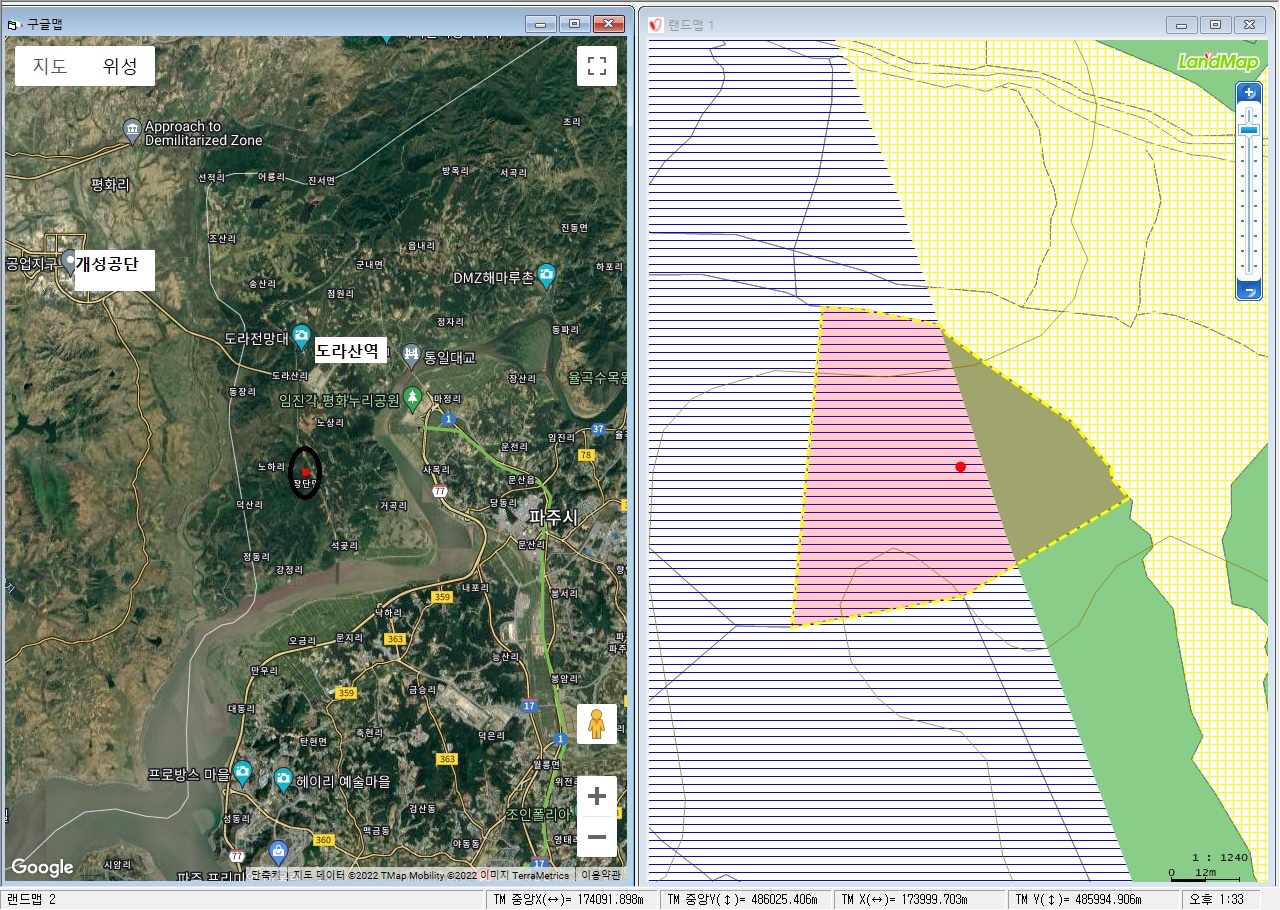Select the 헤이리 예술마을 camera marker

283,779
